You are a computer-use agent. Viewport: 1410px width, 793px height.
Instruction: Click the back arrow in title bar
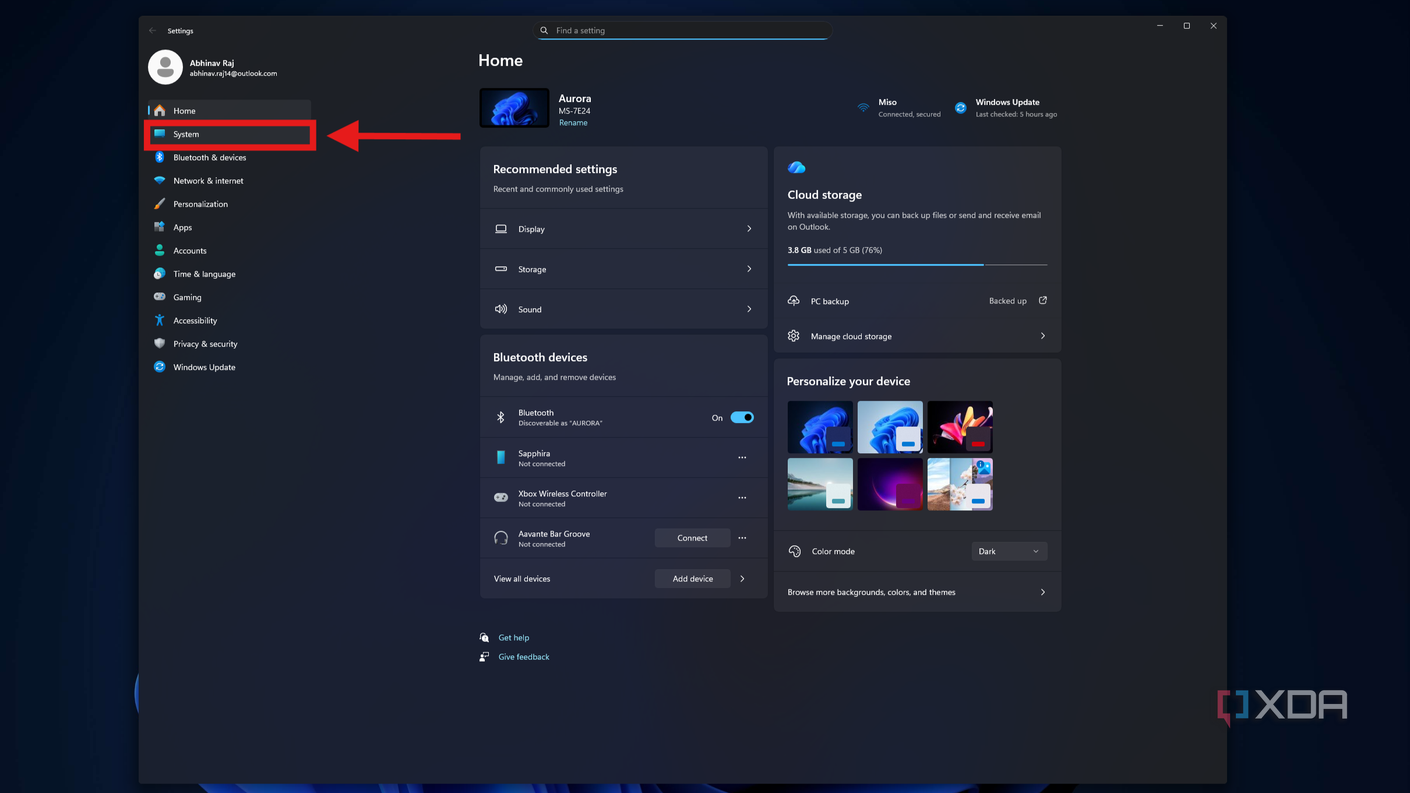[x=153, y=31]
